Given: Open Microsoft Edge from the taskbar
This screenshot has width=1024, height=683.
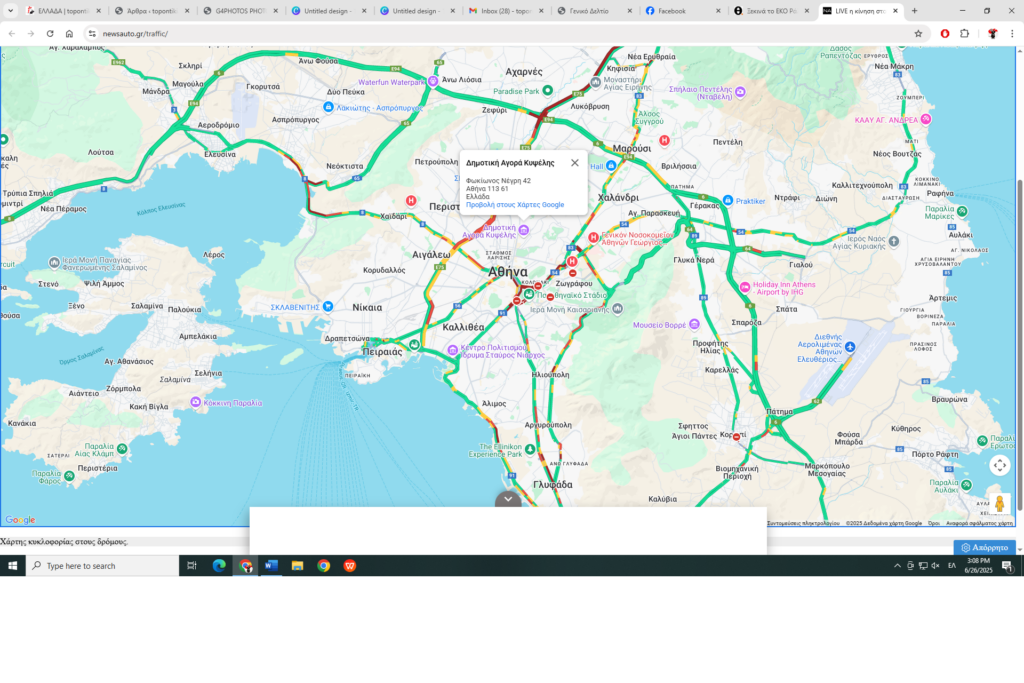Looking at the screenshot, I should 219,565.
